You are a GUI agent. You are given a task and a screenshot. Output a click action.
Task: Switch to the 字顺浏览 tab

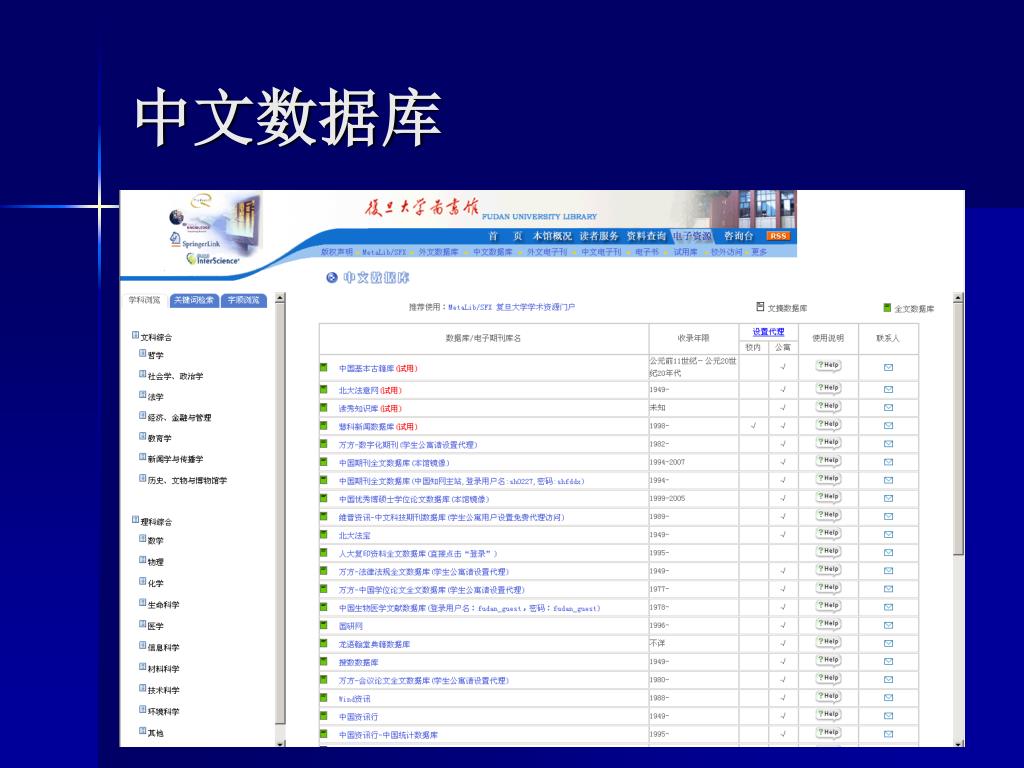point(243,300)
